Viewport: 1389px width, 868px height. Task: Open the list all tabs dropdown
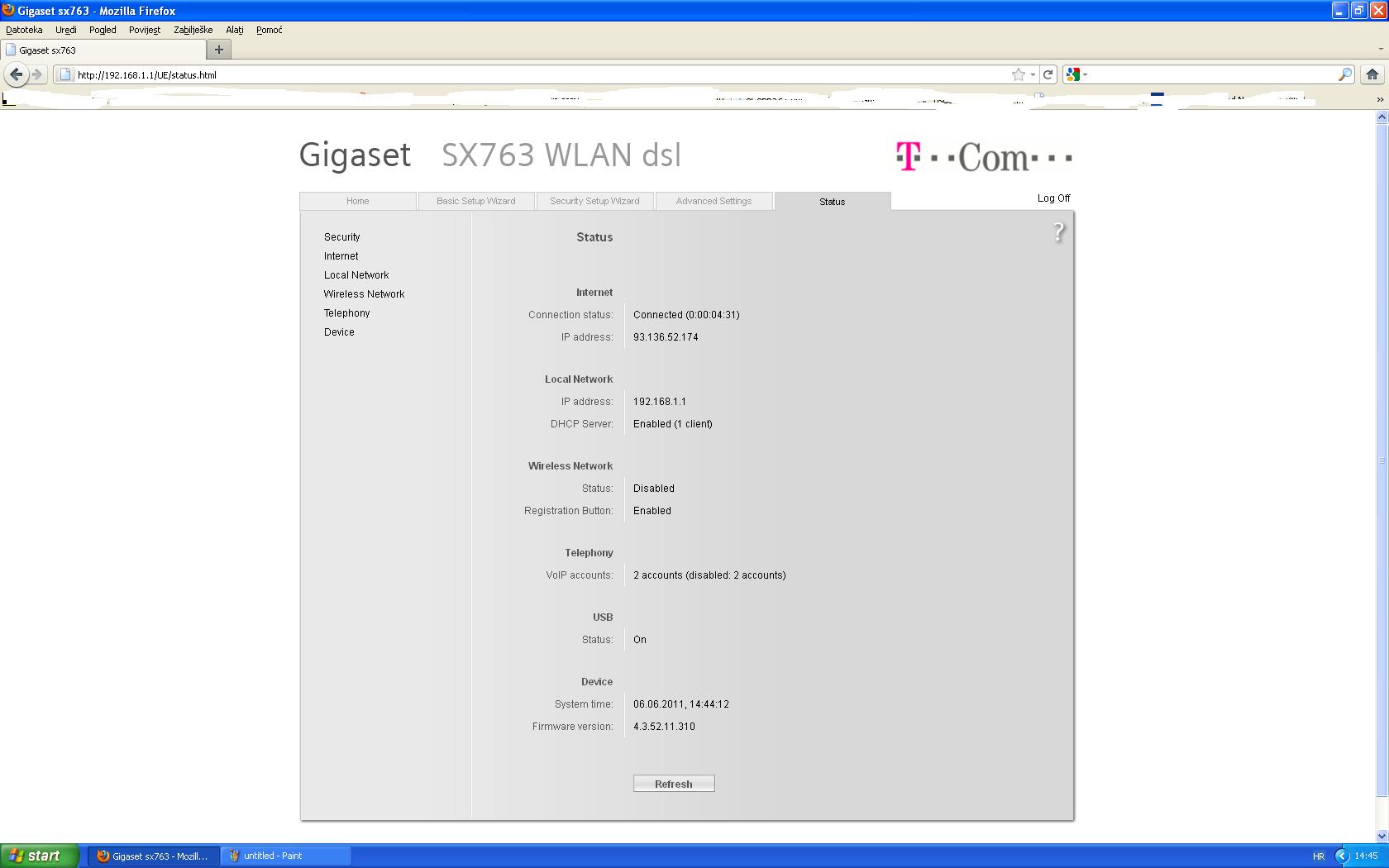pyautogui.click(x=1380, y=50)
